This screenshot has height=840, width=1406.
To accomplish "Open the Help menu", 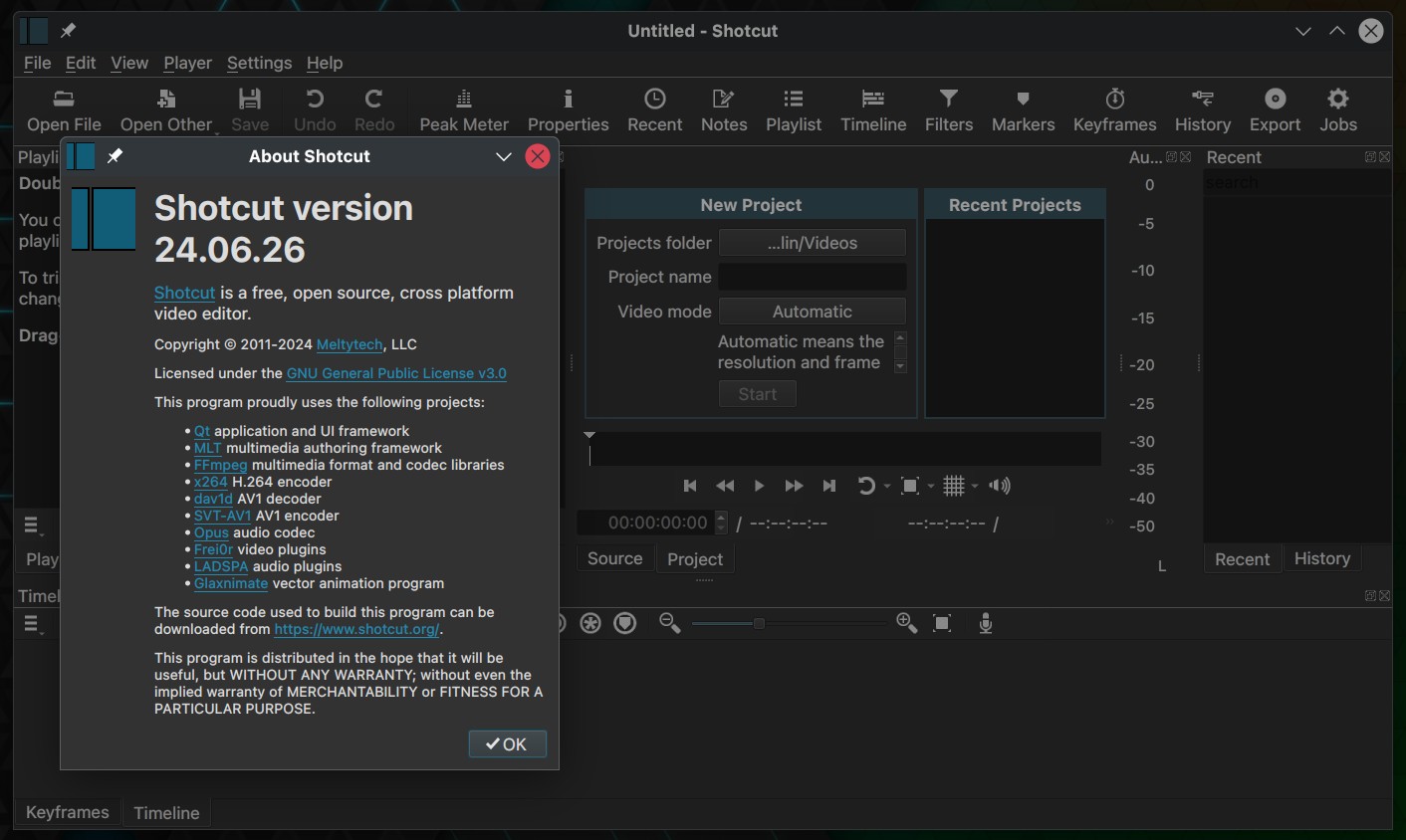I will pyautogui.click(x=325, y=63).
